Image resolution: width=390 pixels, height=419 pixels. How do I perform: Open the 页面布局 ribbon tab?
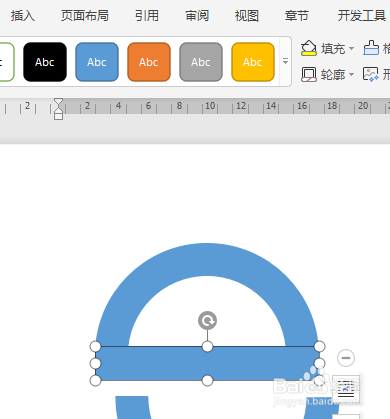click(85, 16)
